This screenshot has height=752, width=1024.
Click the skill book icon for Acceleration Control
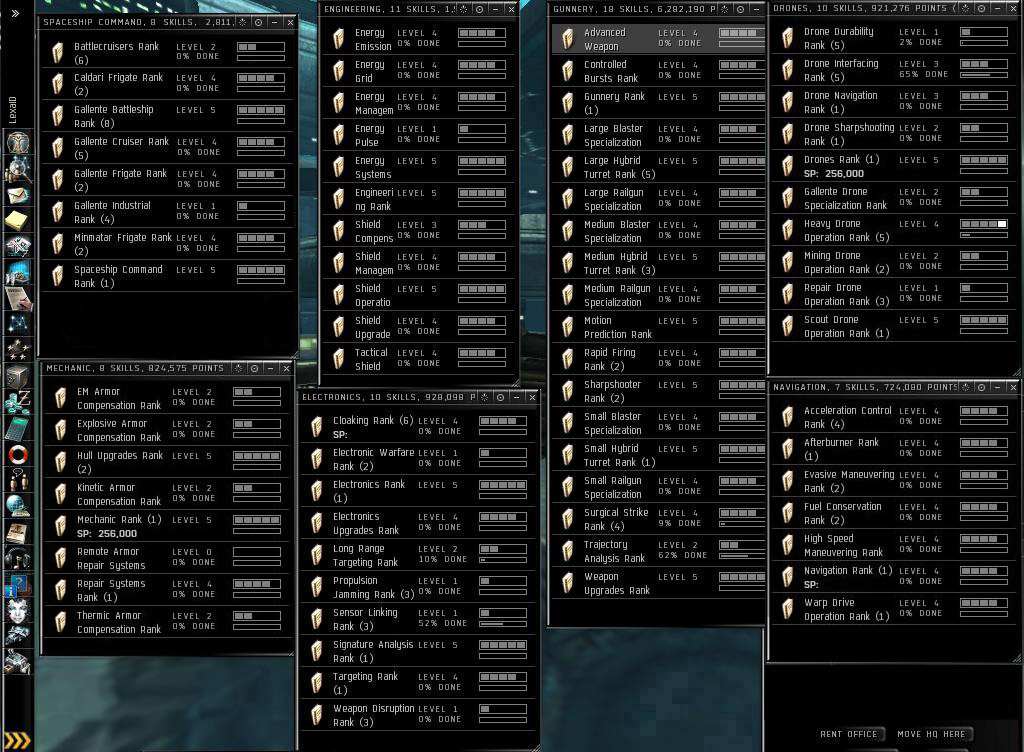click(x=788, y=416)
